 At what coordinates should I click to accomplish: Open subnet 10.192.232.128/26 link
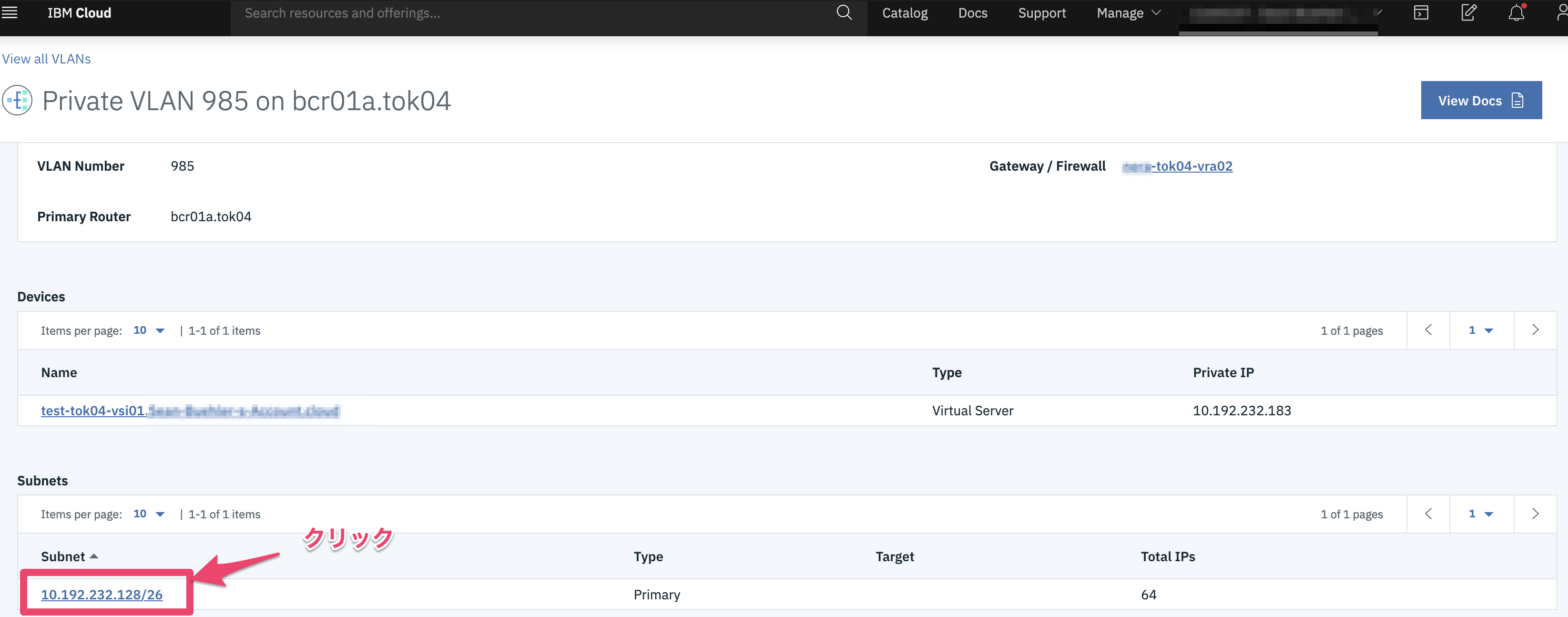pyautogui.click(x=102, y=595)
